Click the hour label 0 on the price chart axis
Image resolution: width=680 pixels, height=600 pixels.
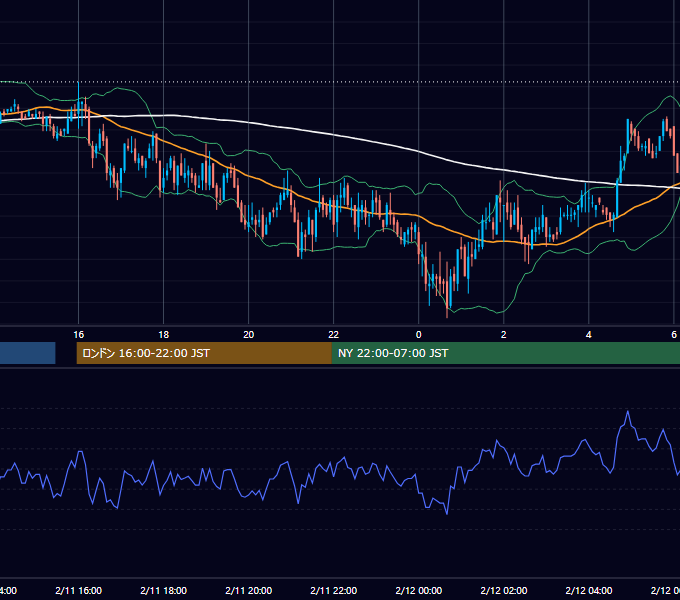418,335
